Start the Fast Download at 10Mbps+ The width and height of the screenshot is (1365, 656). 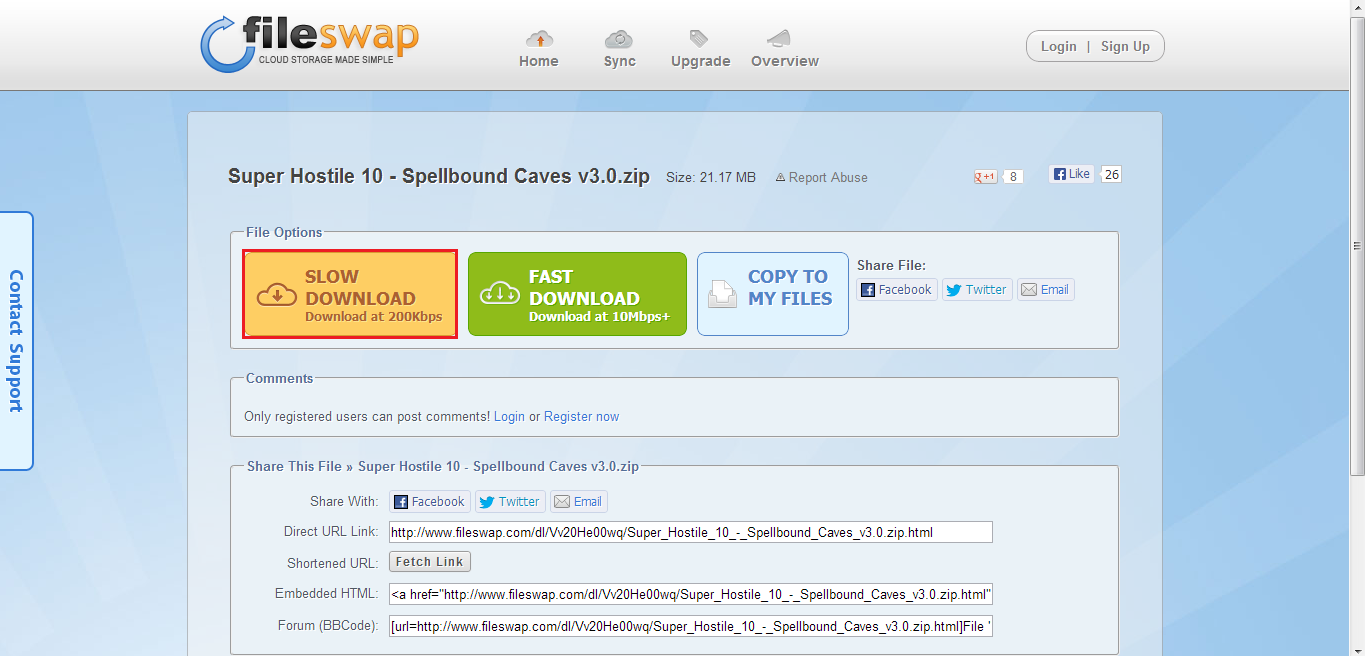tap(577, 294)
